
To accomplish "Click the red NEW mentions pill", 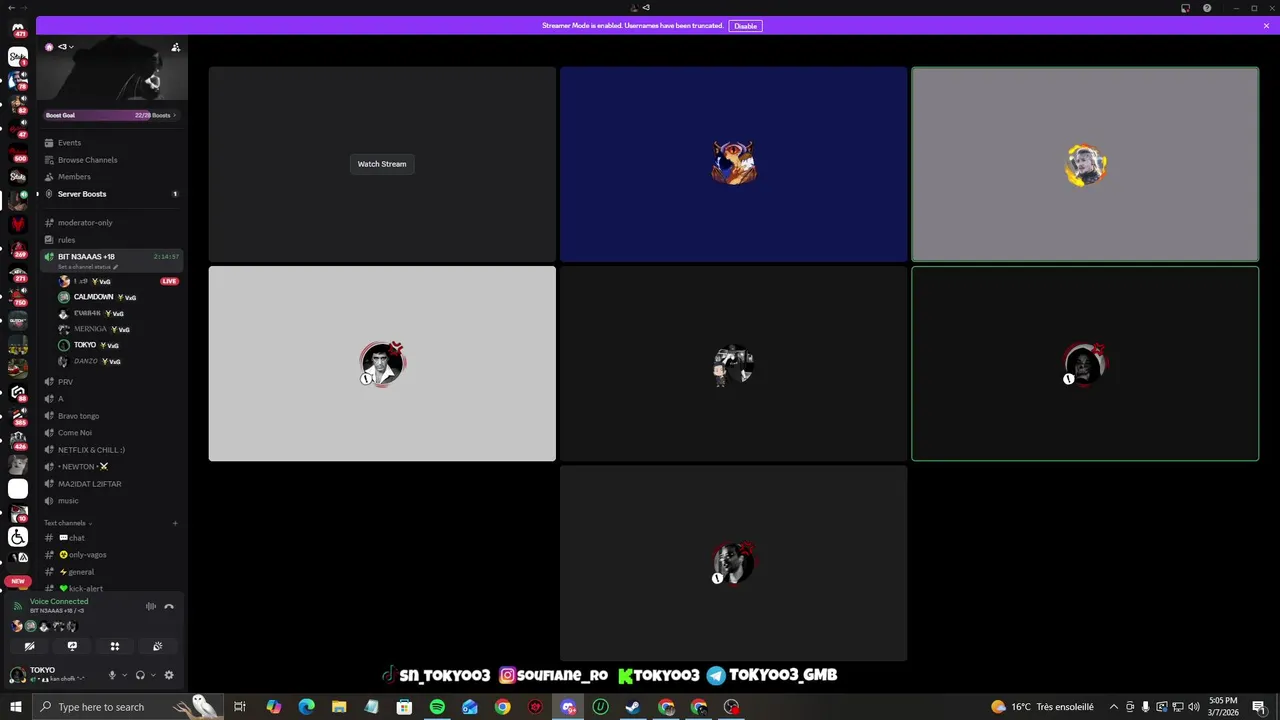I will coord(18,581).
